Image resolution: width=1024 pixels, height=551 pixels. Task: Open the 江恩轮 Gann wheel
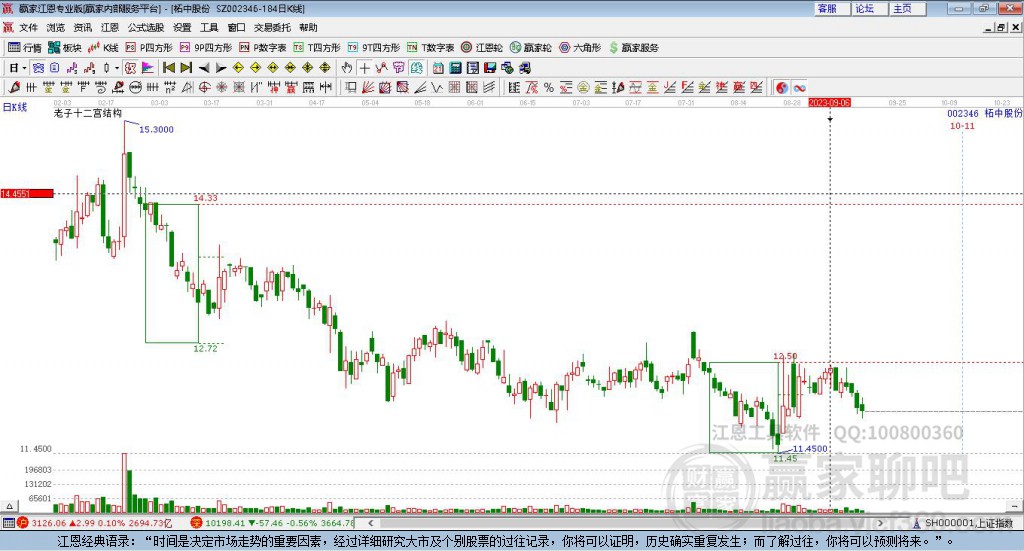(482, 48)
